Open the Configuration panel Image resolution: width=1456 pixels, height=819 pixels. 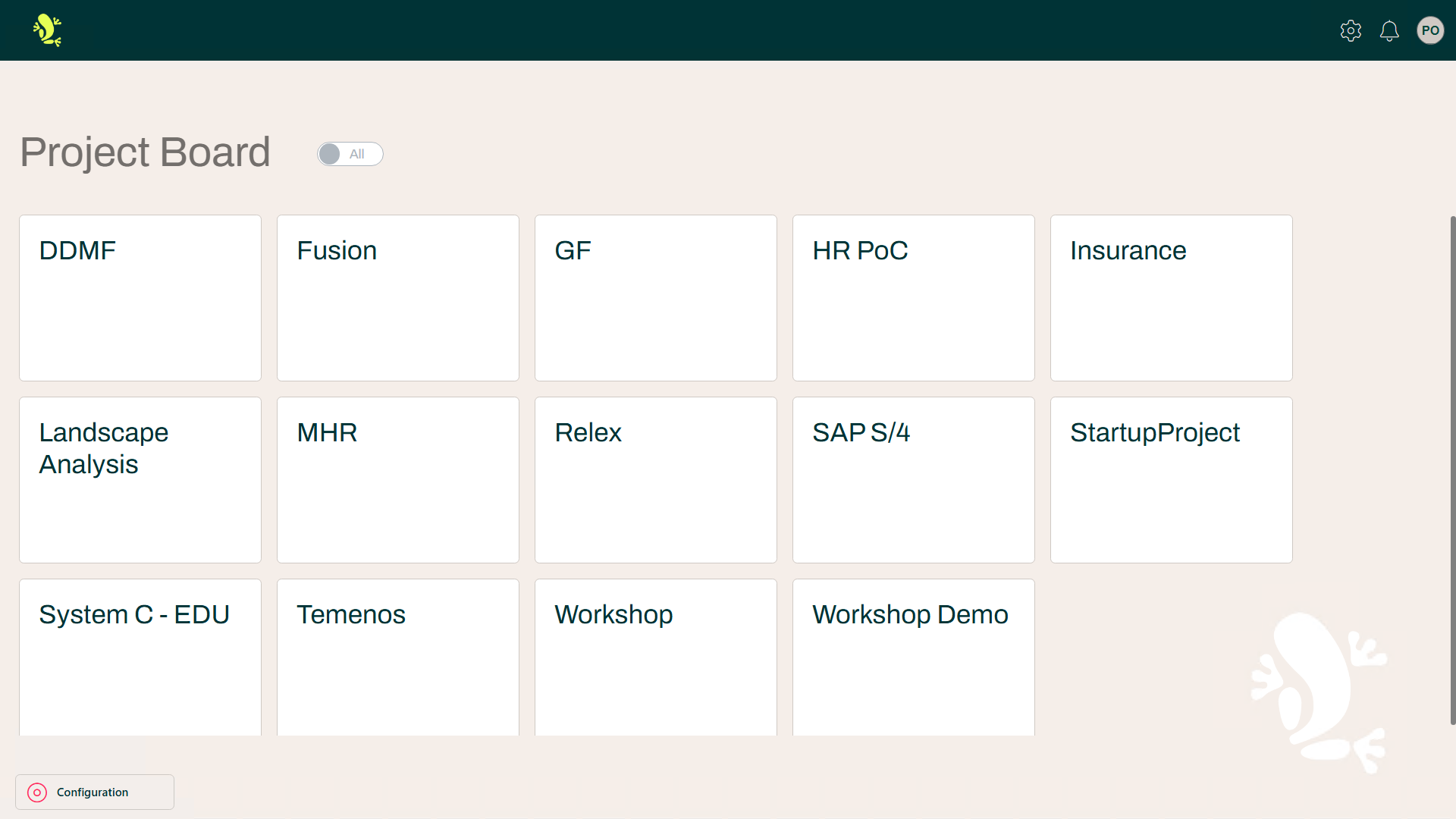(94, 792)
